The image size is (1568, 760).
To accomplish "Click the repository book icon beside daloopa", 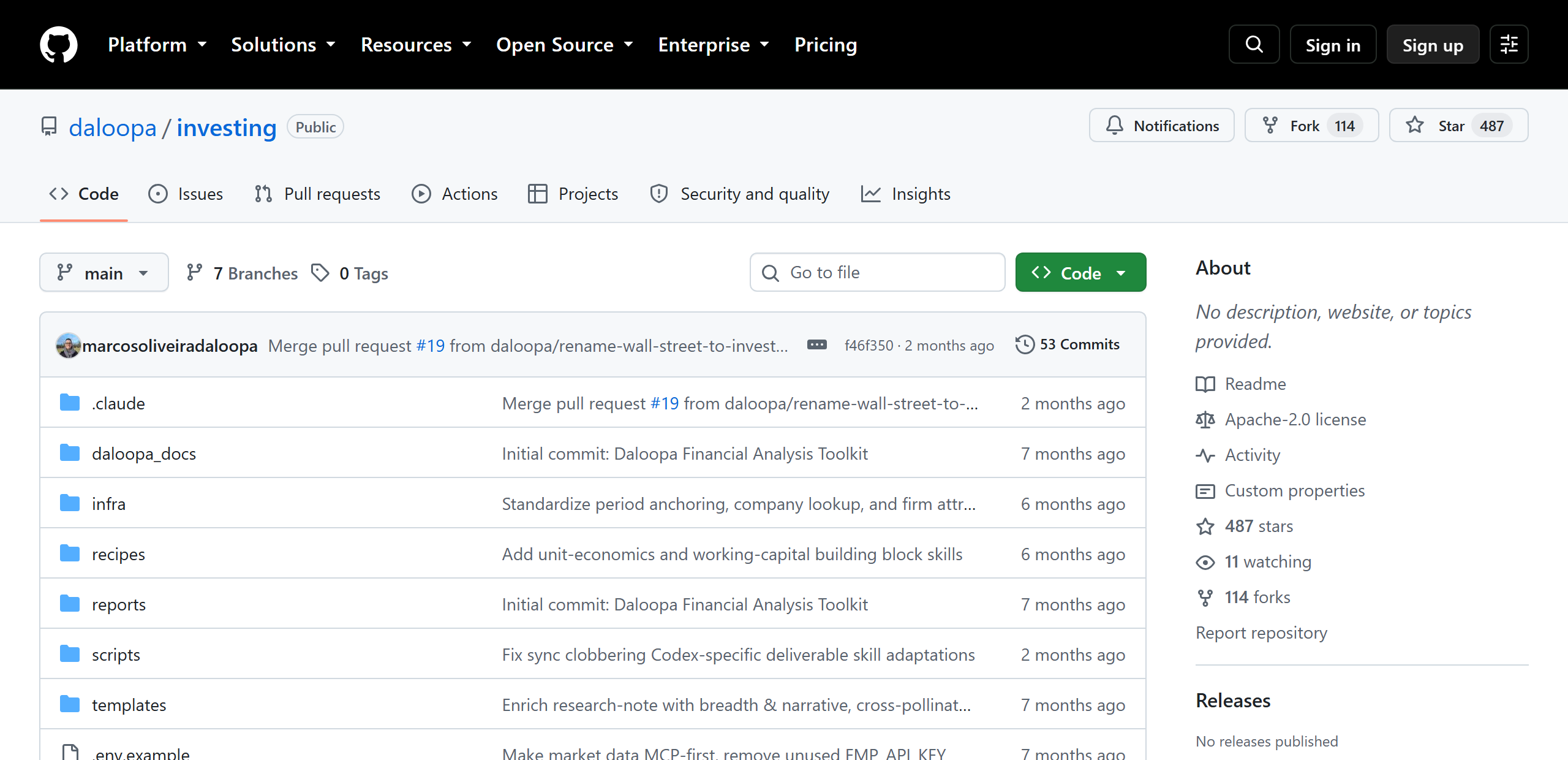I will (49, 127).
